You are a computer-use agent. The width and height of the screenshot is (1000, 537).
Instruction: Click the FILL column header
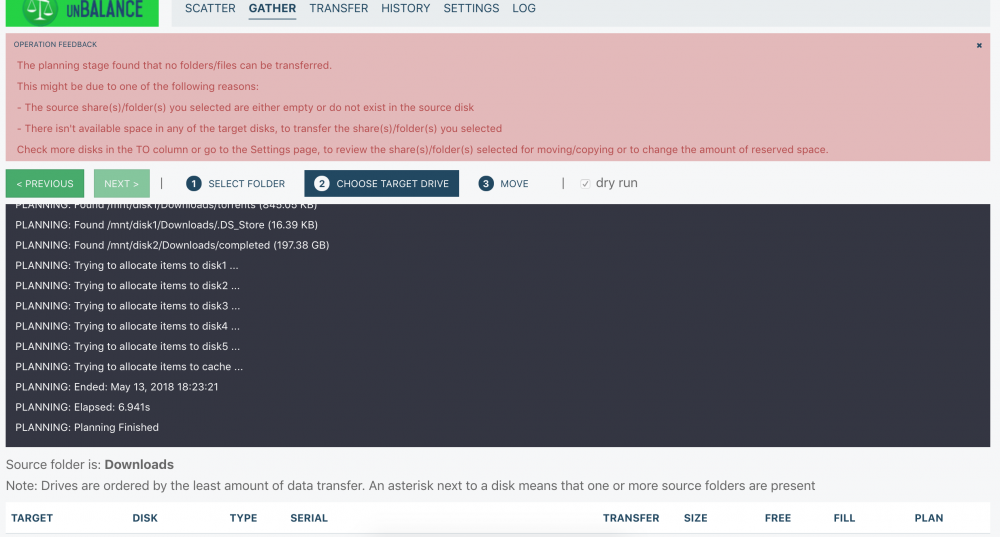(844, 518)
